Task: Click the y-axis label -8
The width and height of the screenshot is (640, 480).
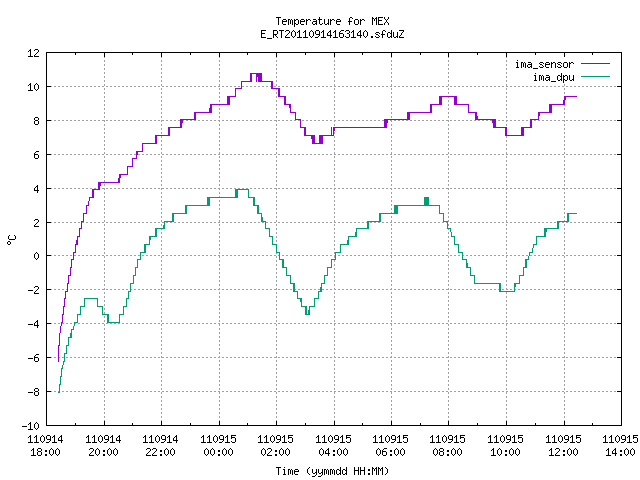Action: [33, 391]
